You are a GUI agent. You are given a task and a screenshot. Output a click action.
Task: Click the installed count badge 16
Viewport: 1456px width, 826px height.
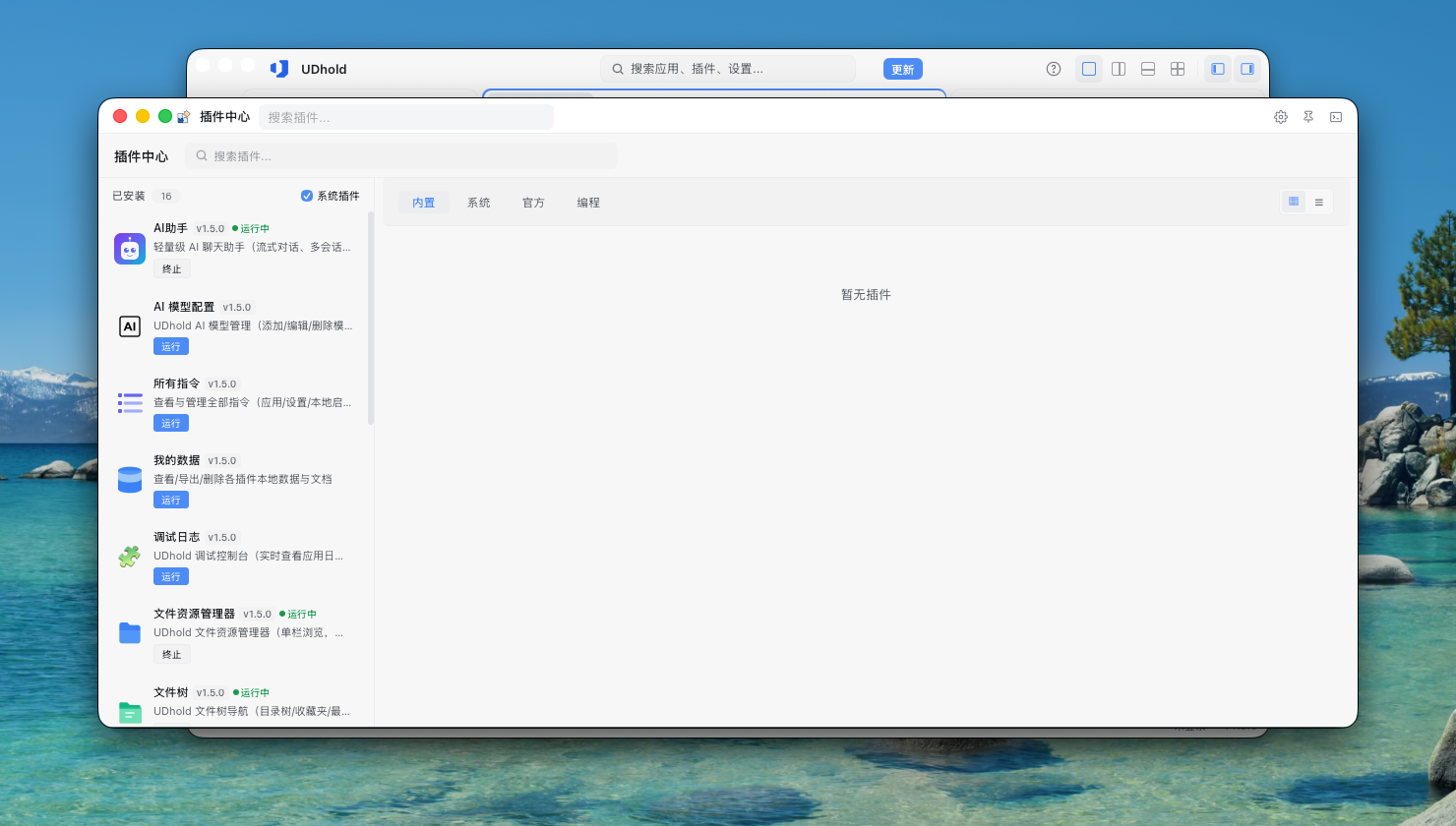pos(166,196)
